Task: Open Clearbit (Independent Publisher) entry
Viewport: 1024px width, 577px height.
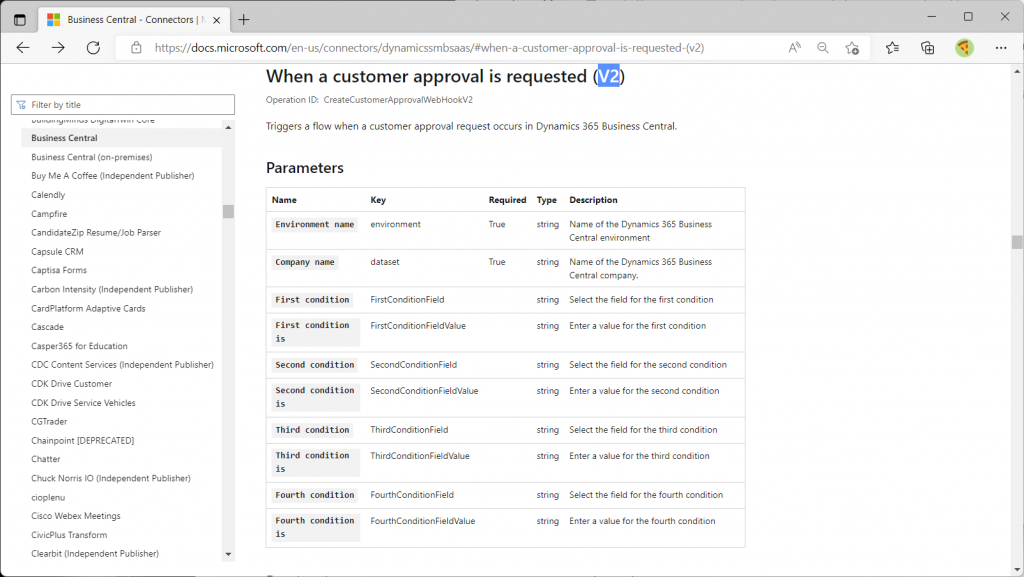Action: coord(95,554)
